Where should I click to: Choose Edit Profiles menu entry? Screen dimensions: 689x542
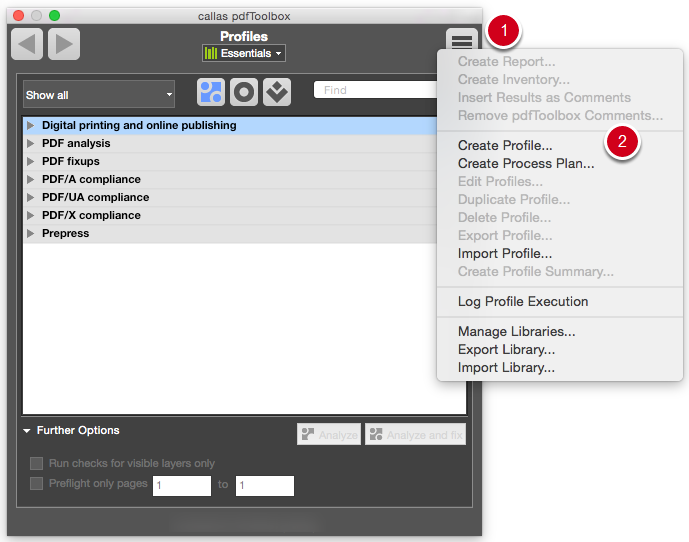click(500, 182)
